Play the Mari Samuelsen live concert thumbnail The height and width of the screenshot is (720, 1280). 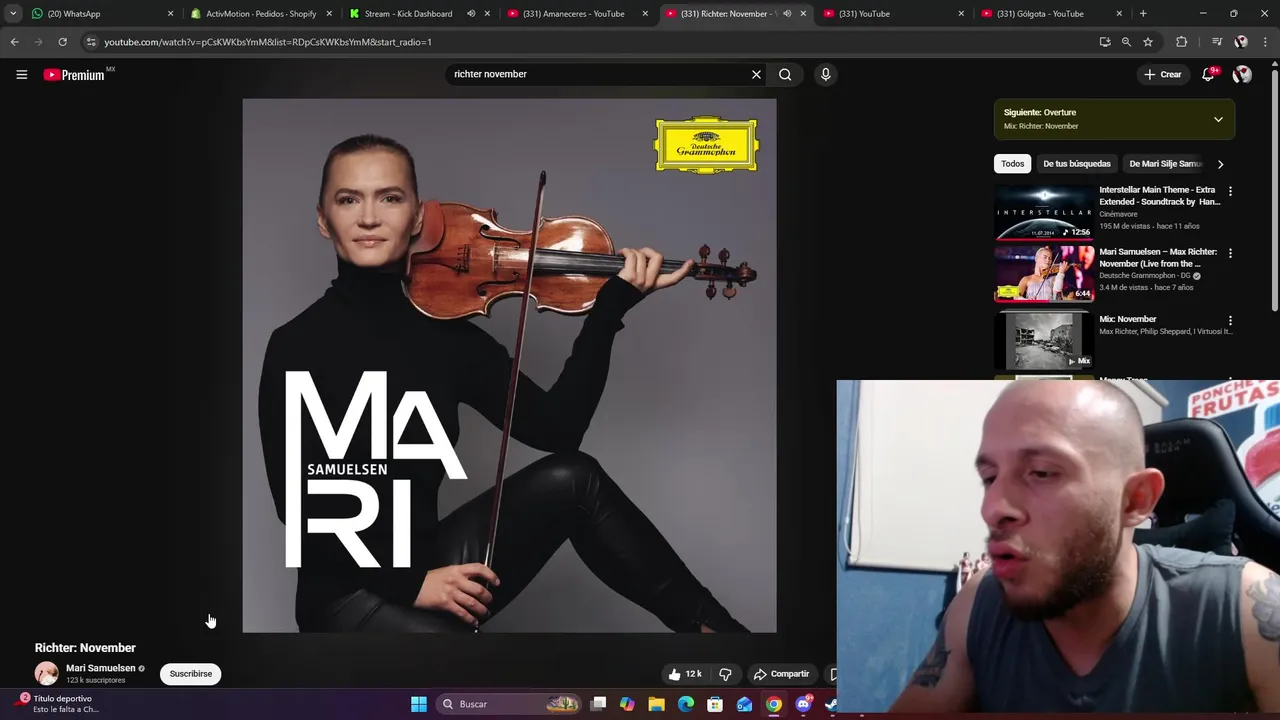(x=1044, y=273)
